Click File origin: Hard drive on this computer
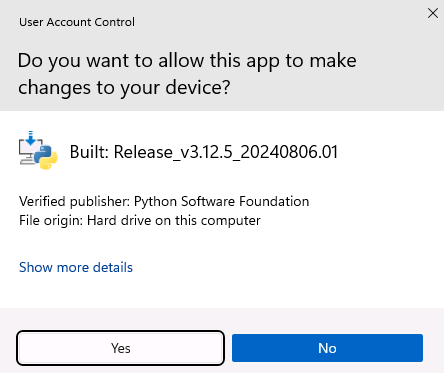444x373 pixels. pos(140,221)
